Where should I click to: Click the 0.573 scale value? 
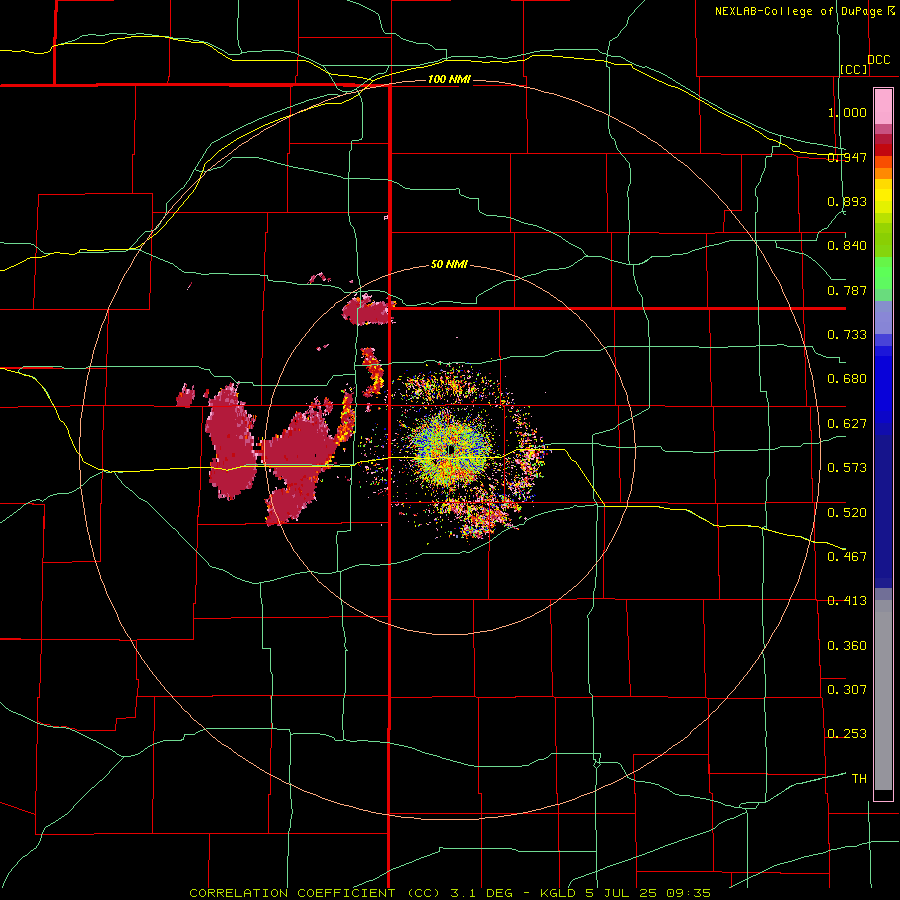pos(847,468)
